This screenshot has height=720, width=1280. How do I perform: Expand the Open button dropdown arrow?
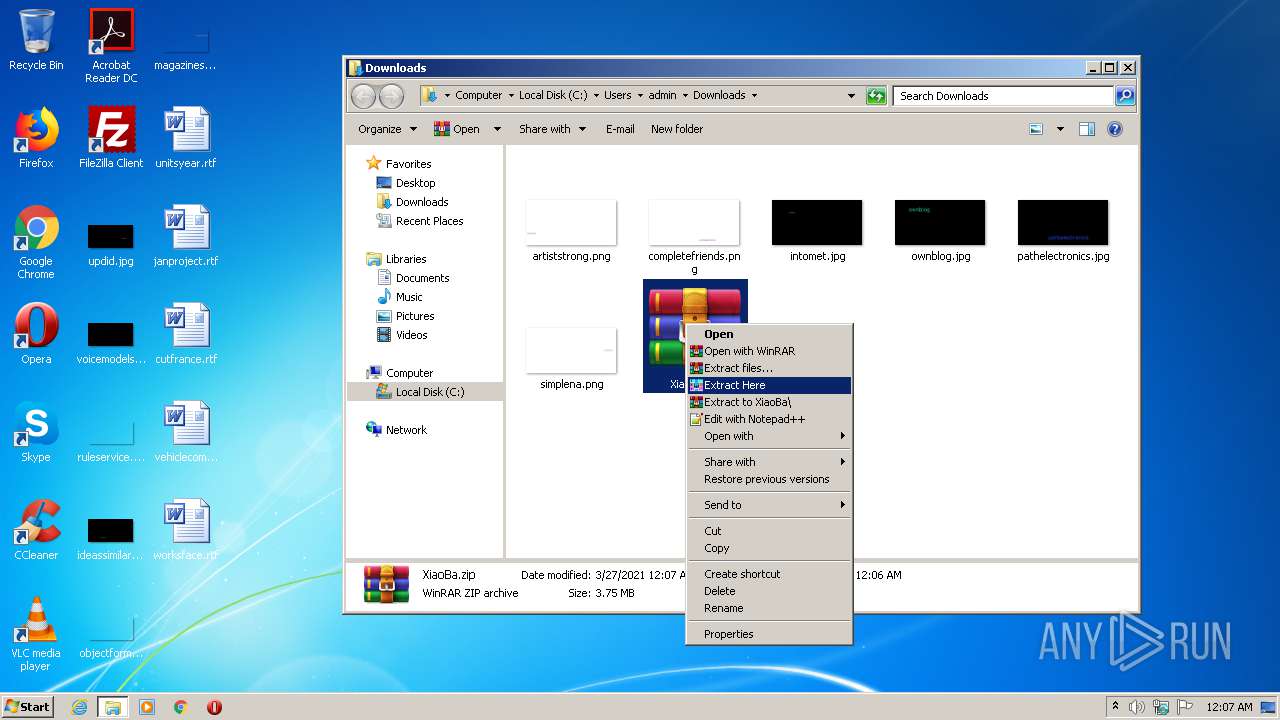point(496,129)
